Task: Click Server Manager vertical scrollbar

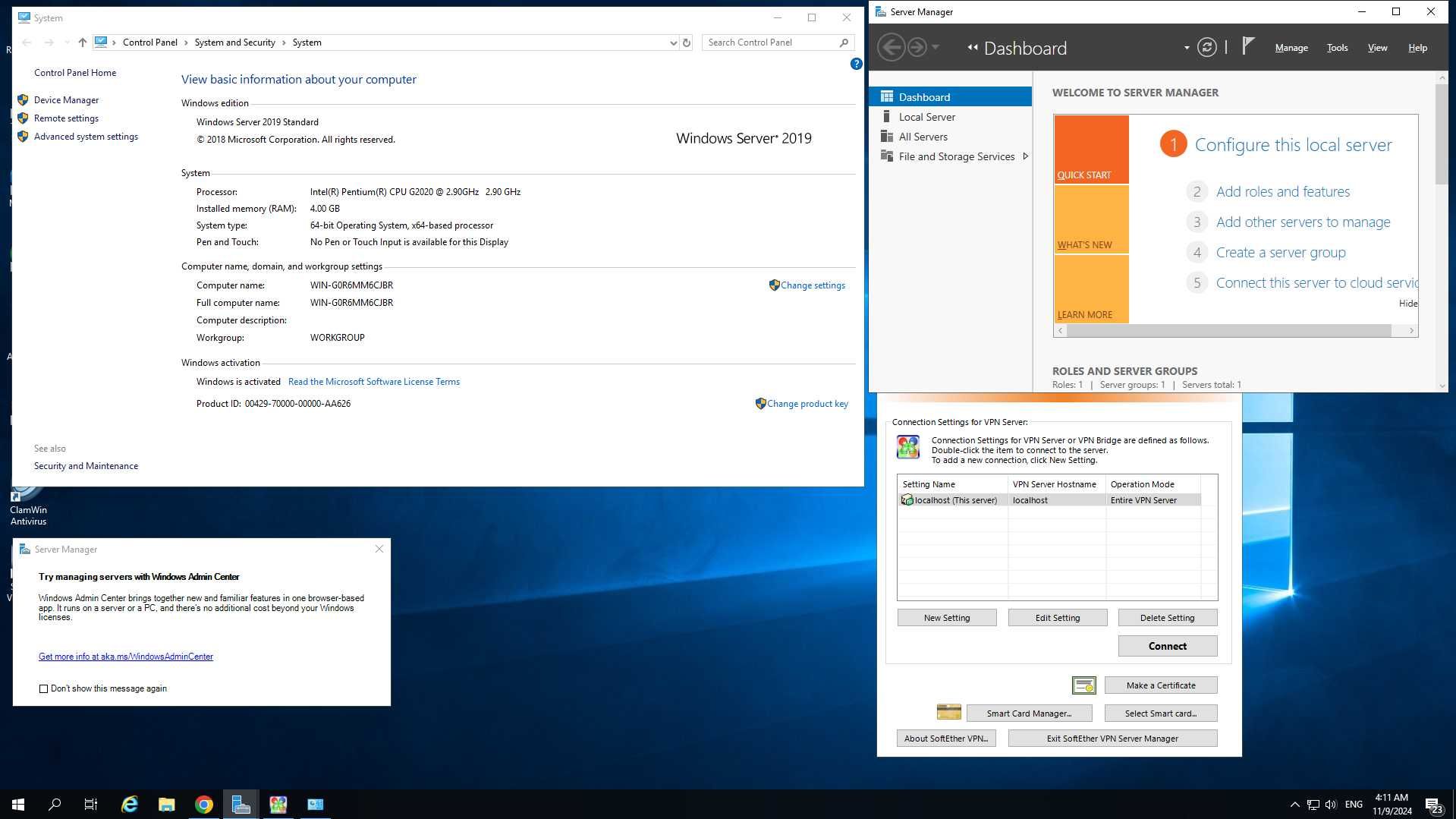Action: tap(1442, 134)
